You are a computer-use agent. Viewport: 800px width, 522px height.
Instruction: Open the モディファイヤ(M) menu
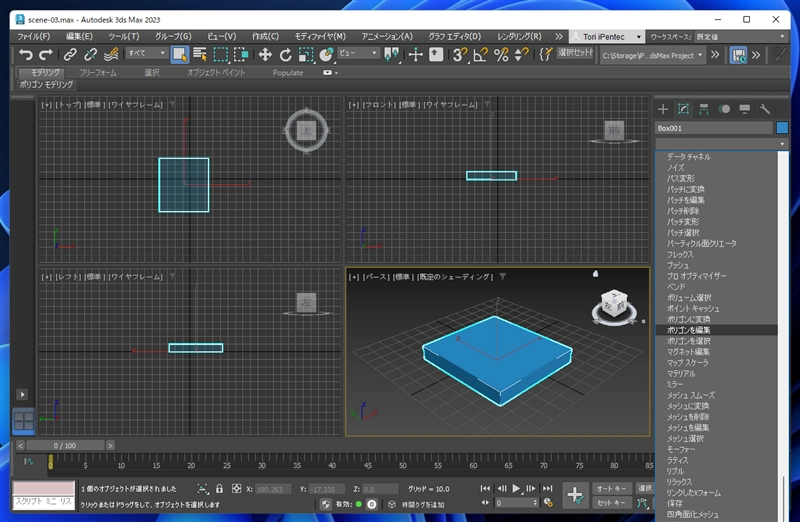coord(320,36)
